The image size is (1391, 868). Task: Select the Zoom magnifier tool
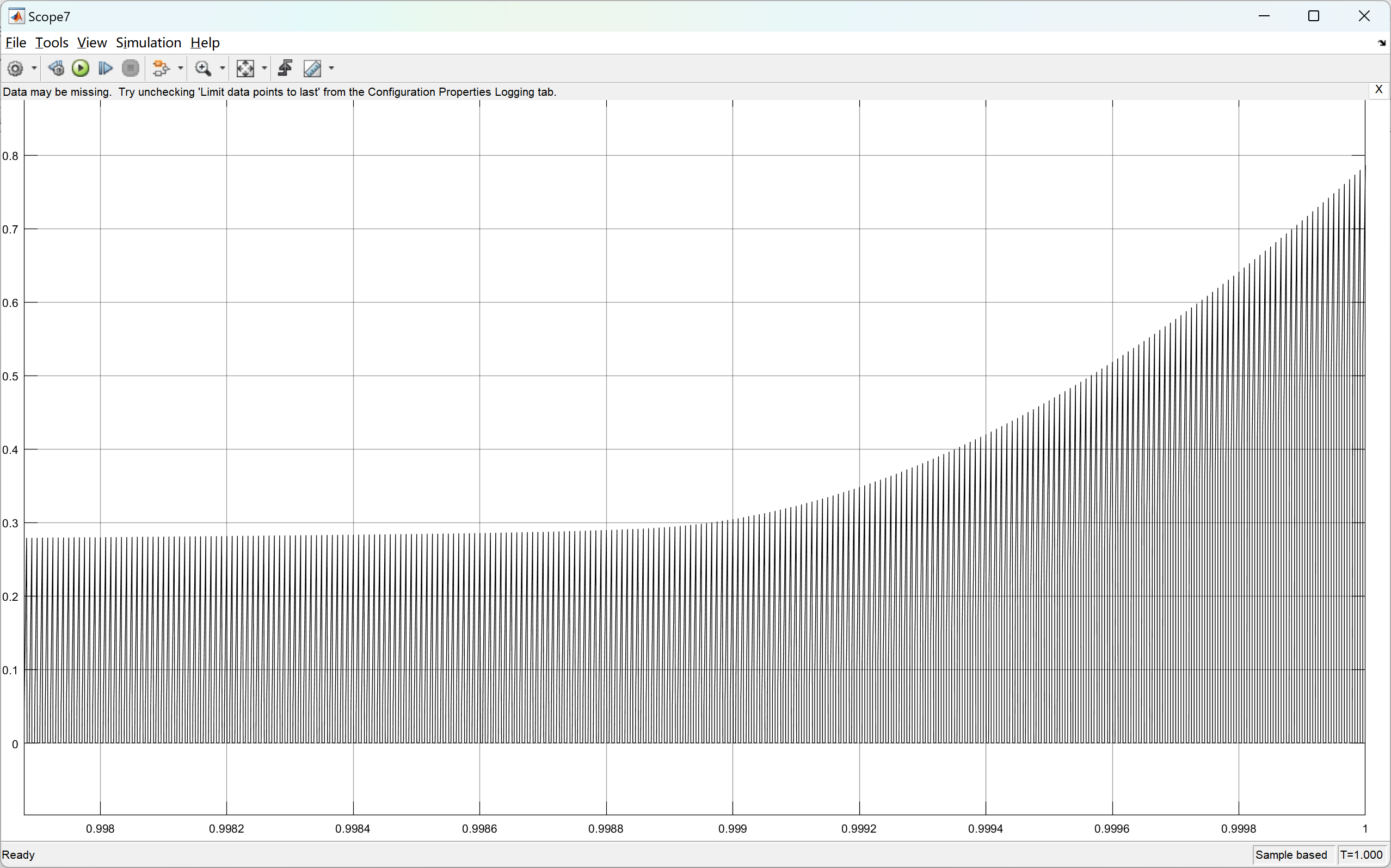[x=202, y=69]
